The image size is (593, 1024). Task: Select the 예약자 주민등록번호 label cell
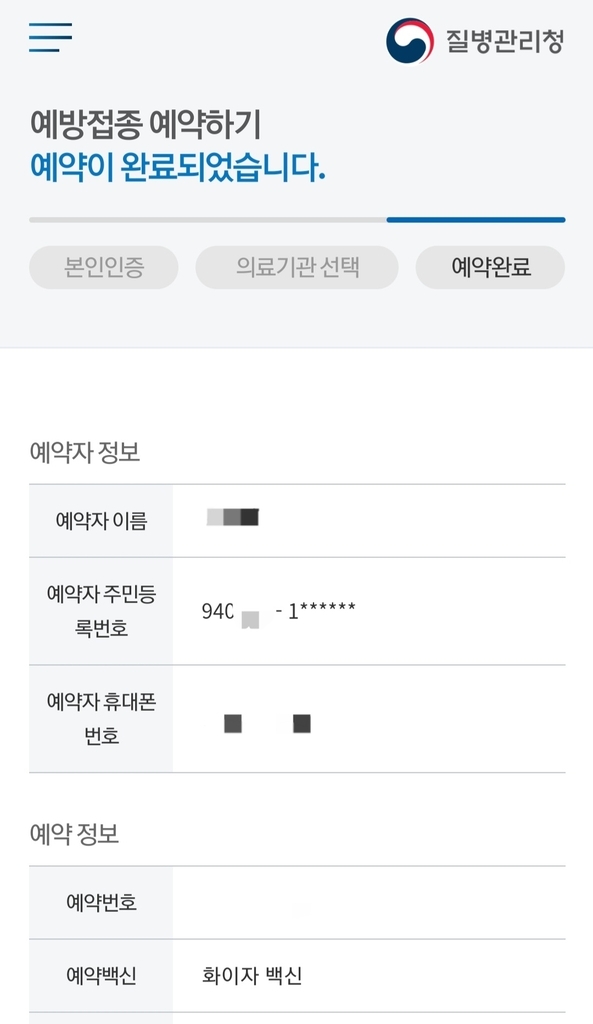[101, 611]
